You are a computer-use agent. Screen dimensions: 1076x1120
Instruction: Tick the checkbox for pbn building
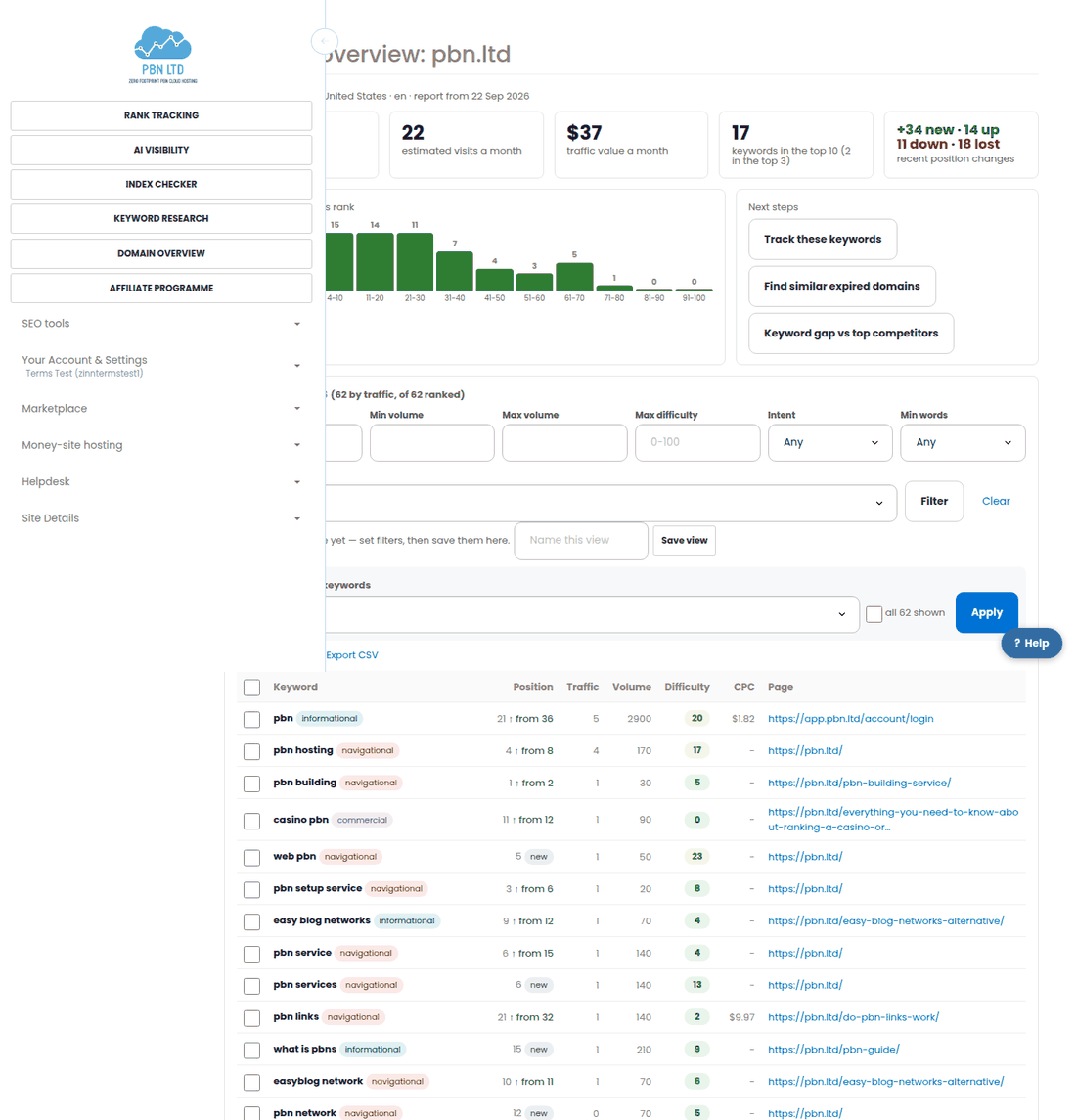click(x=251, y=784)
